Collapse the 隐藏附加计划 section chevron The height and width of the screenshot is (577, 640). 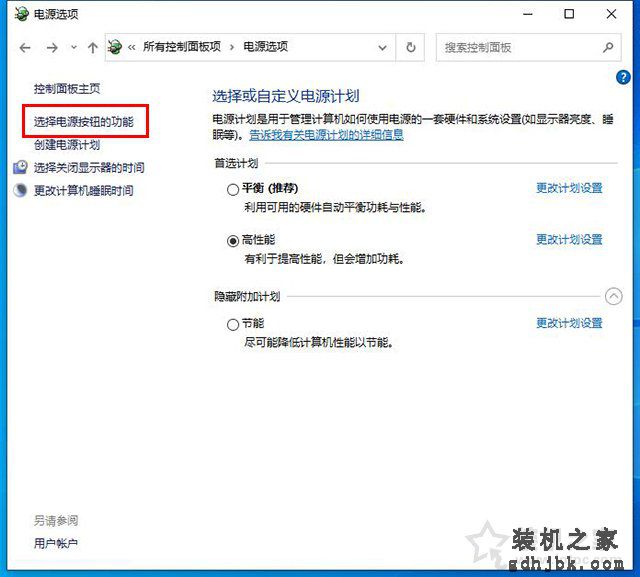[x=613, y=296]
